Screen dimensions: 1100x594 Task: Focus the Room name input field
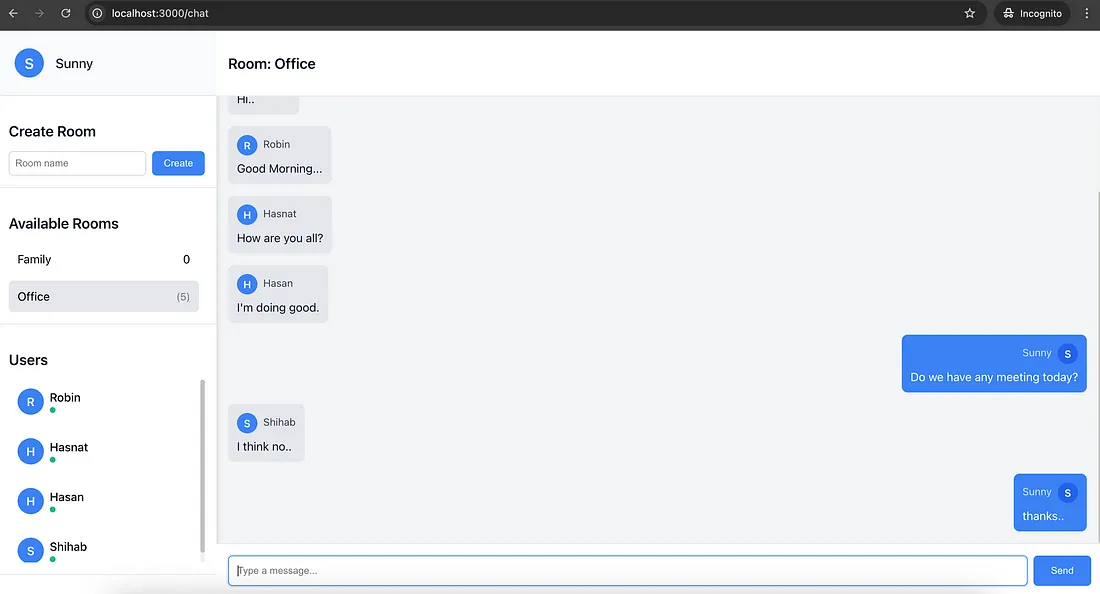tap(77, 164)
